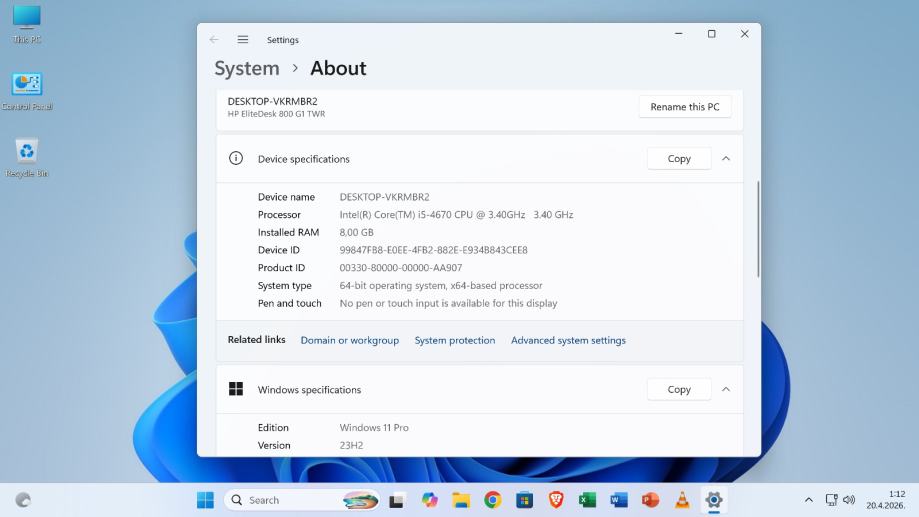Collapse the Windows specifications section

point(726,390)
